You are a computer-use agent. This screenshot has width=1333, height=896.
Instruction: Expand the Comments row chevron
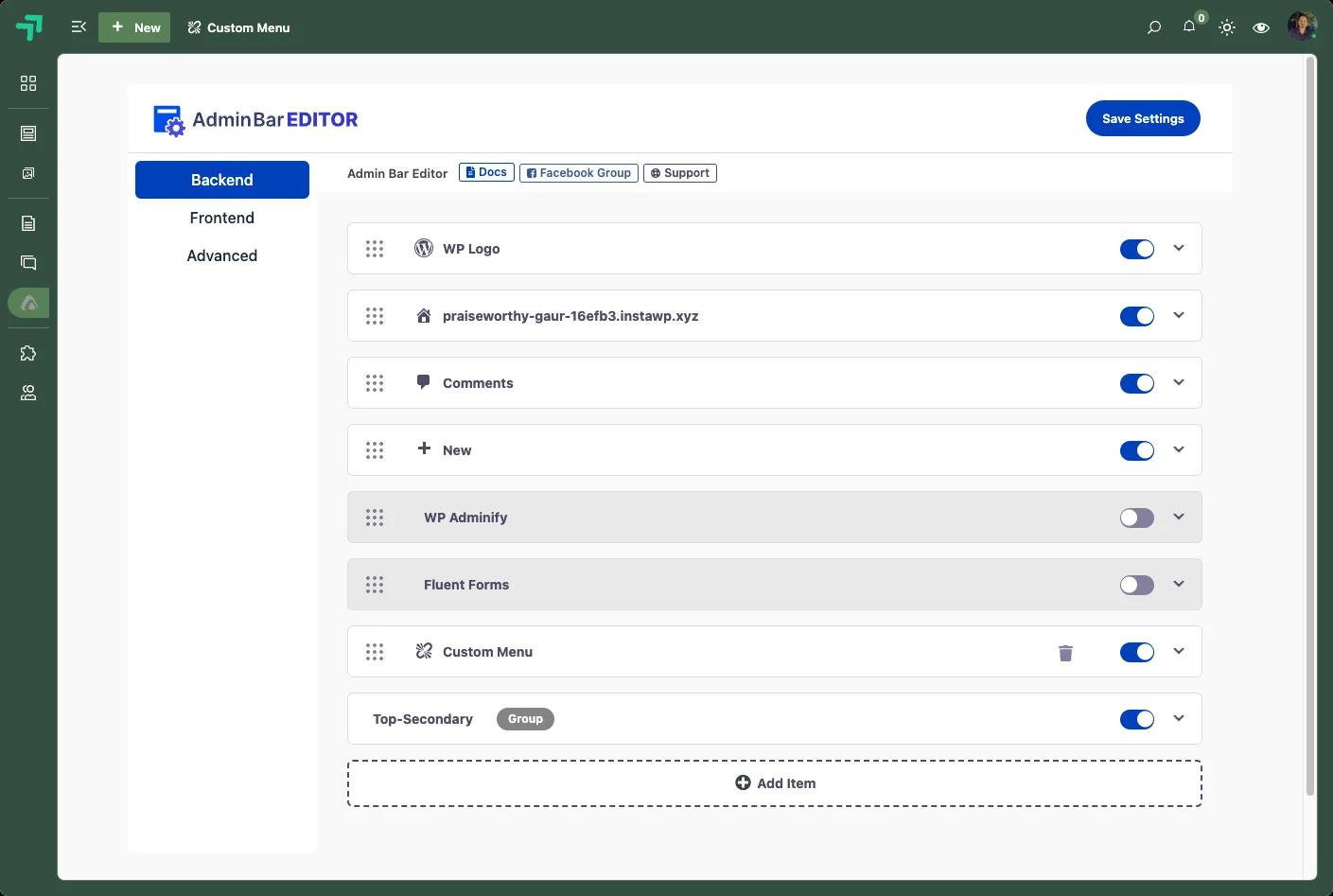click(x=1179, y=382)
